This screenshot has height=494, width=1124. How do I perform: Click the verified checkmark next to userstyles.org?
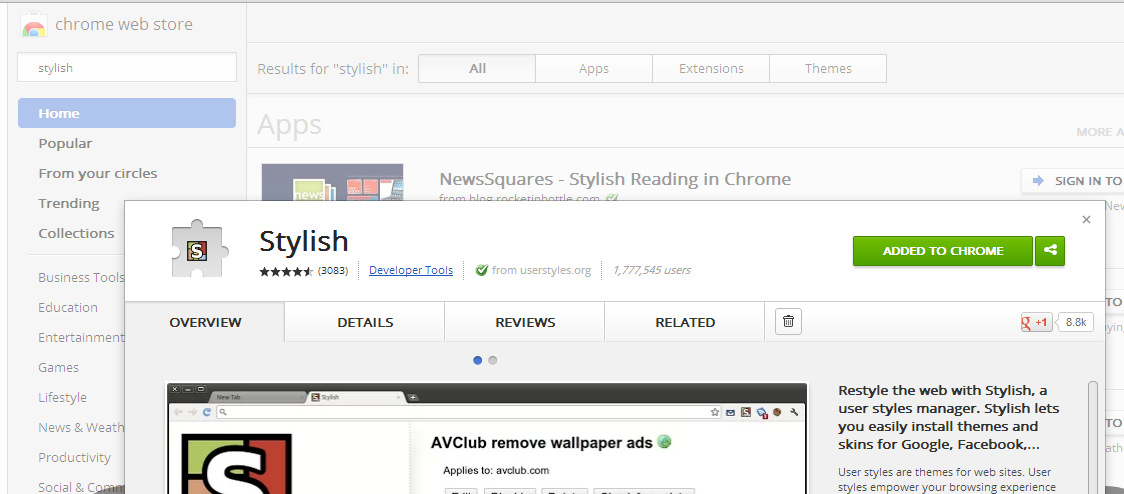pyautogui.click(x=482, y=270)
